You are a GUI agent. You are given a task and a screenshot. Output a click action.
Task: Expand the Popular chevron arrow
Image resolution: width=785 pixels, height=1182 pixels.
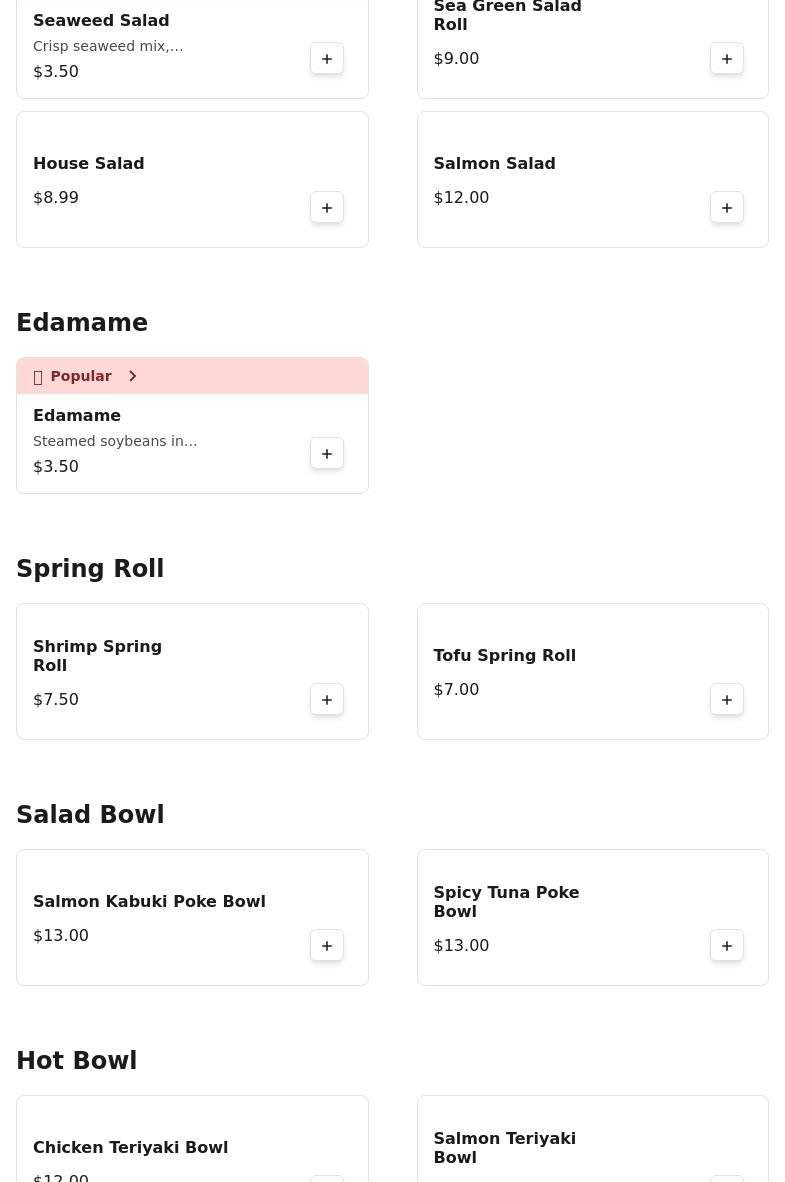click(x=132, y=376)
